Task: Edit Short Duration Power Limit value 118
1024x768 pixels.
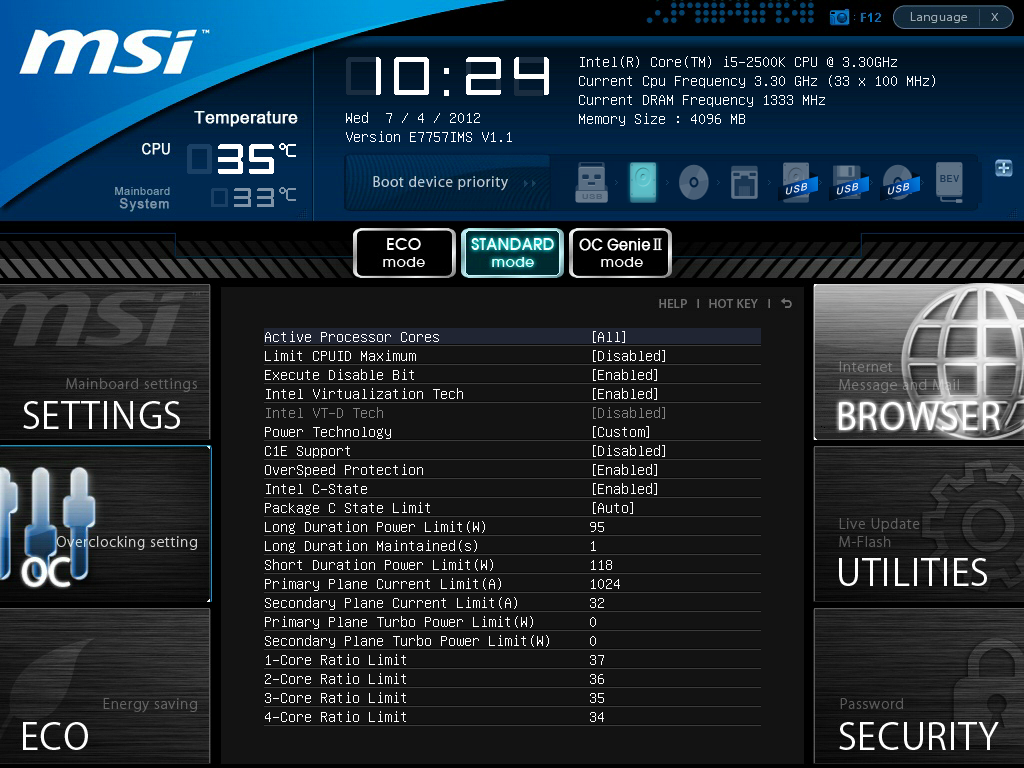Action: point(601,564)
